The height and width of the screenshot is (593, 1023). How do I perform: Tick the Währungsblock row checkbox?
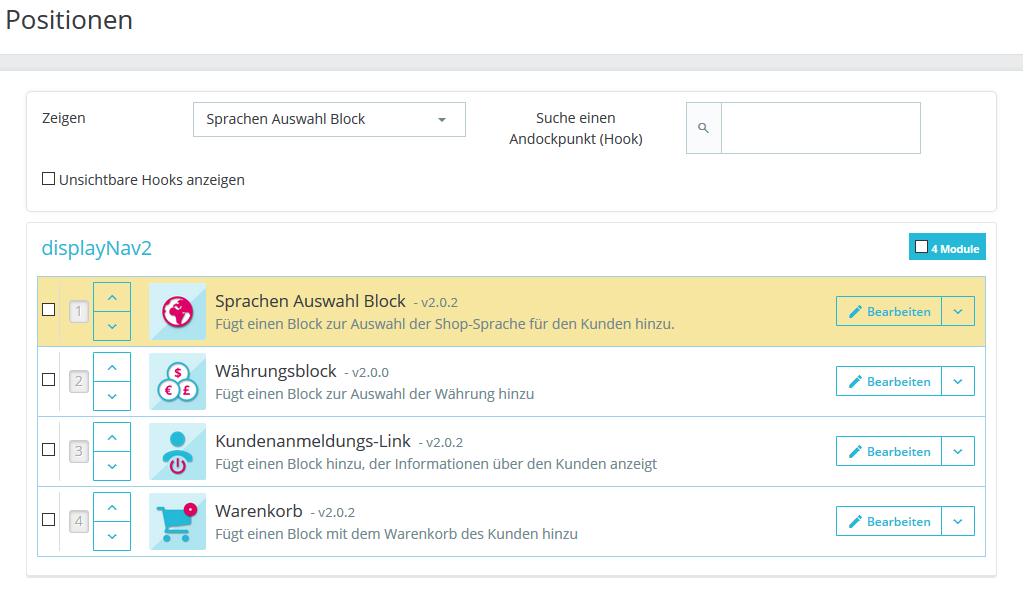tap(48, 380)
